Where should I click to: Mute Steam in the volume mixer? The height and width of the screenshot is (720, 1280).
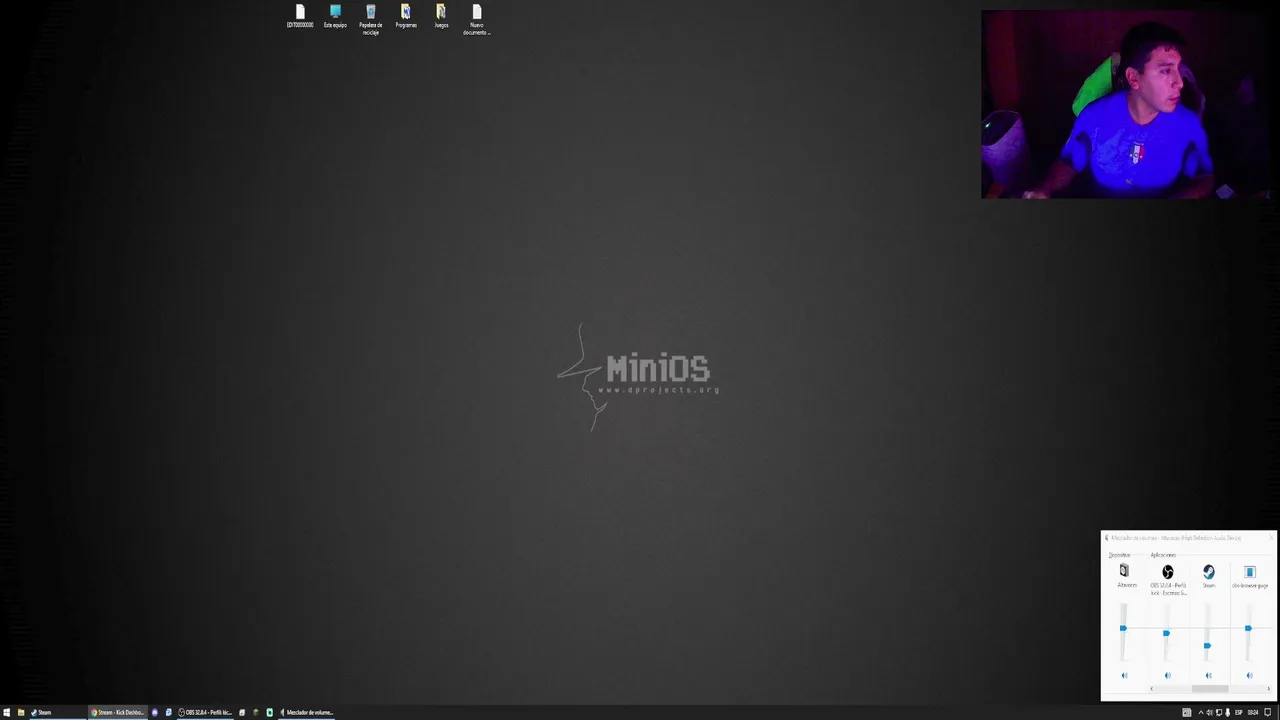(1208, 676)
